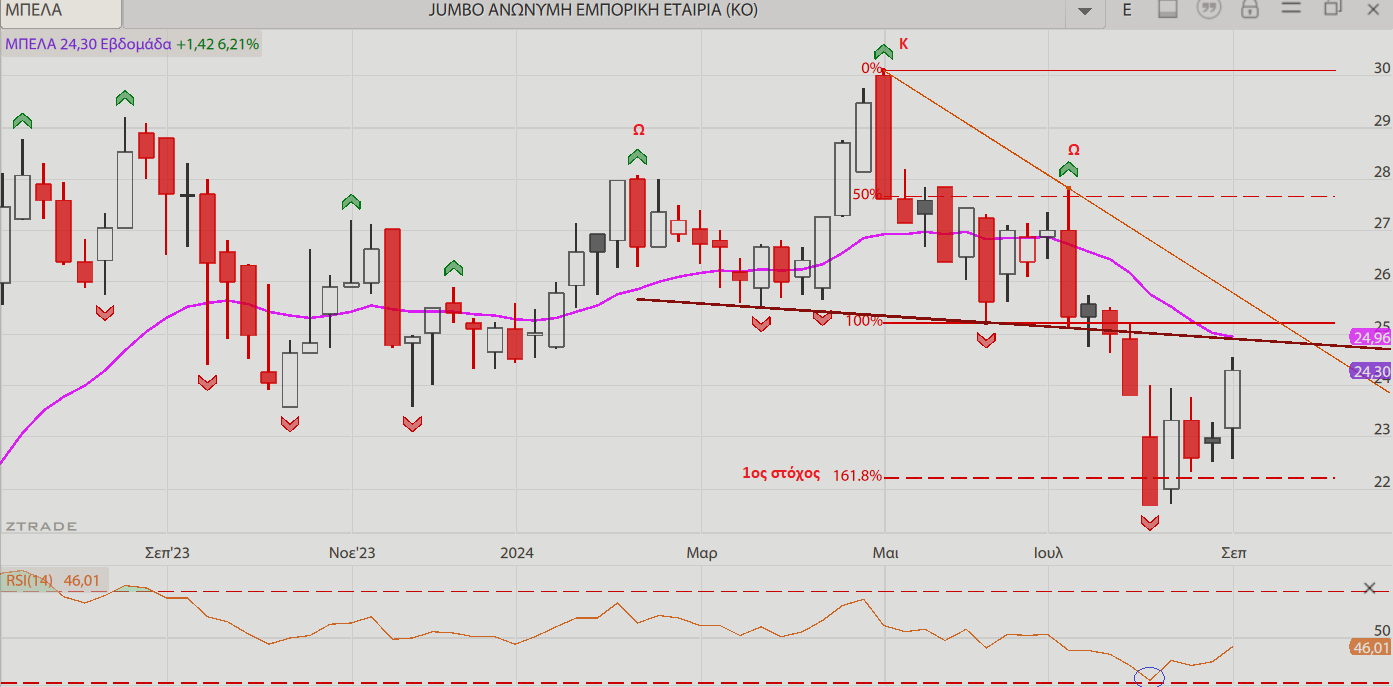Click the 1ος στόχος target label

coord(781,473)
